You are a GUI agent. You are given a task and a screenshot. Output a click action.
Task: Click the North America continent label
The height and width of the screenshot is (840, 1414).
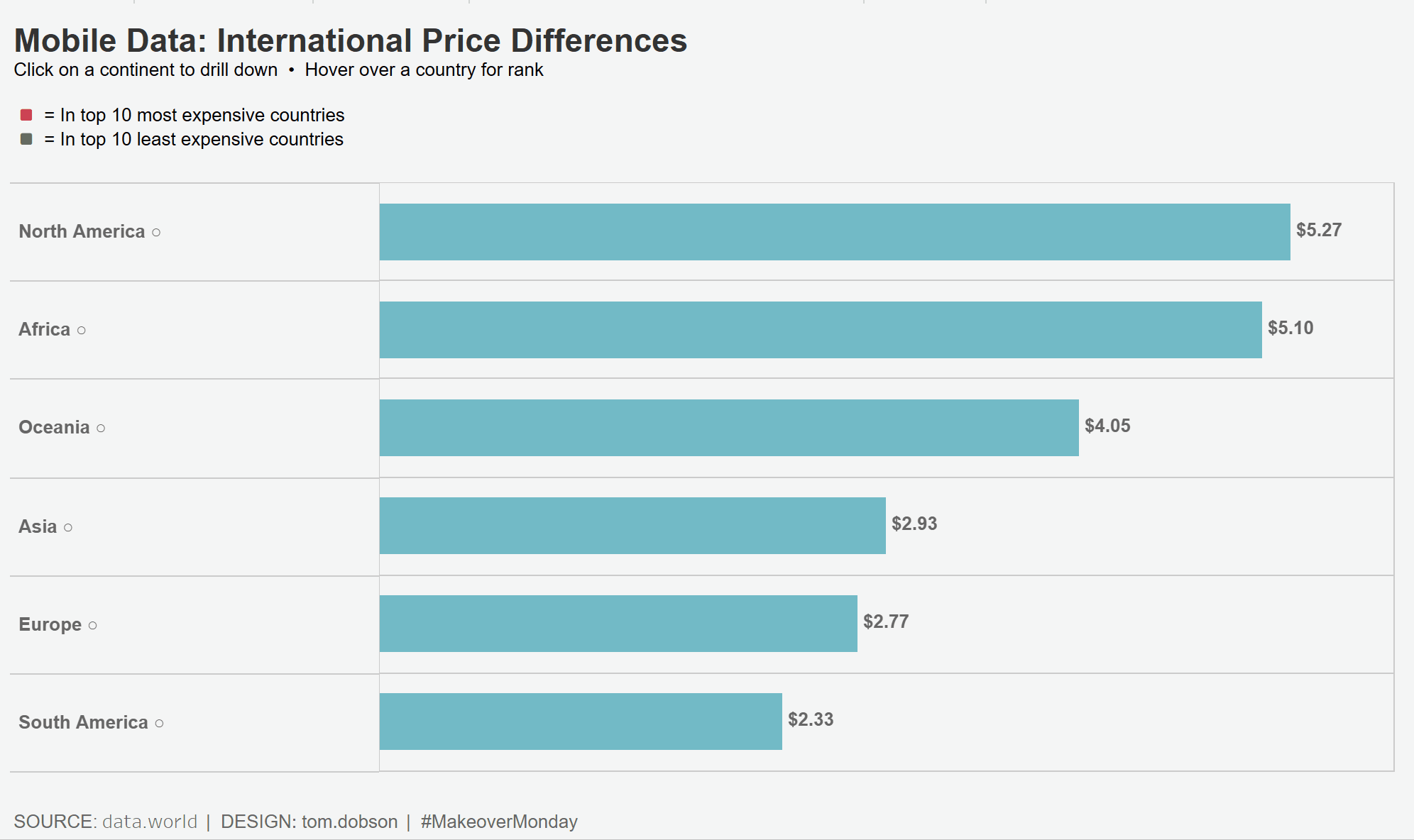coord(82,232)
